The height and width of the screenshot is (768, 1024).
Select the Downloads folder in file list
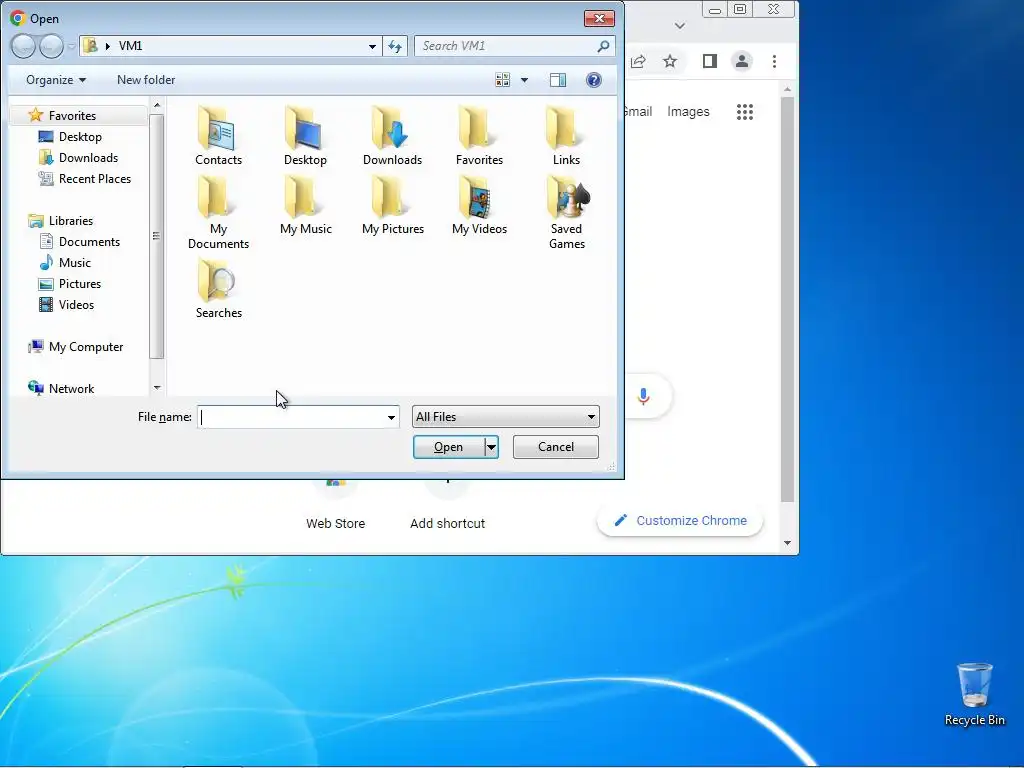(392, 136)
